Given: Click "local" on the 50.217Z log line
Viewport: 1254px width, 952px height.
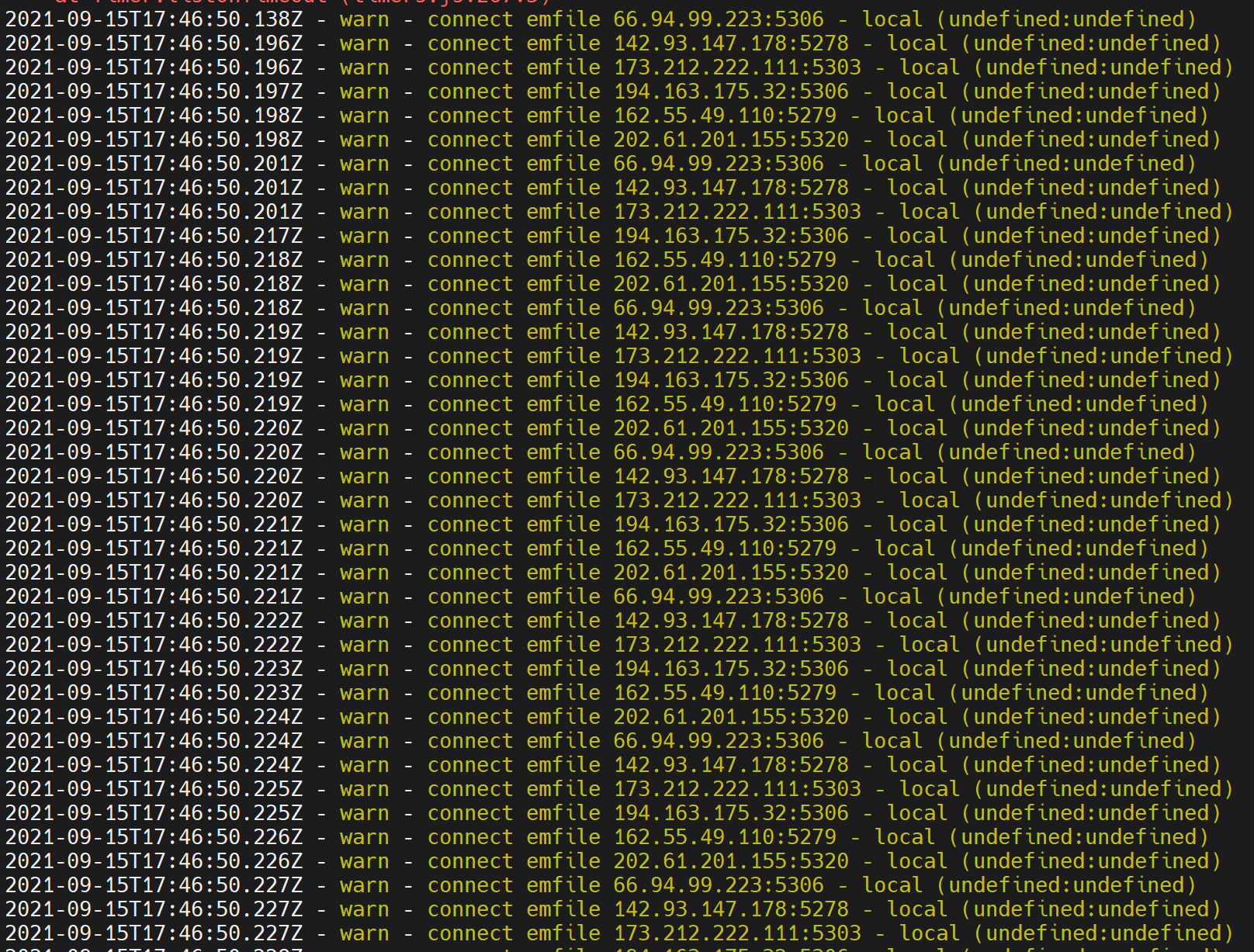Looking at the screenshot, I should pos(917,236).
